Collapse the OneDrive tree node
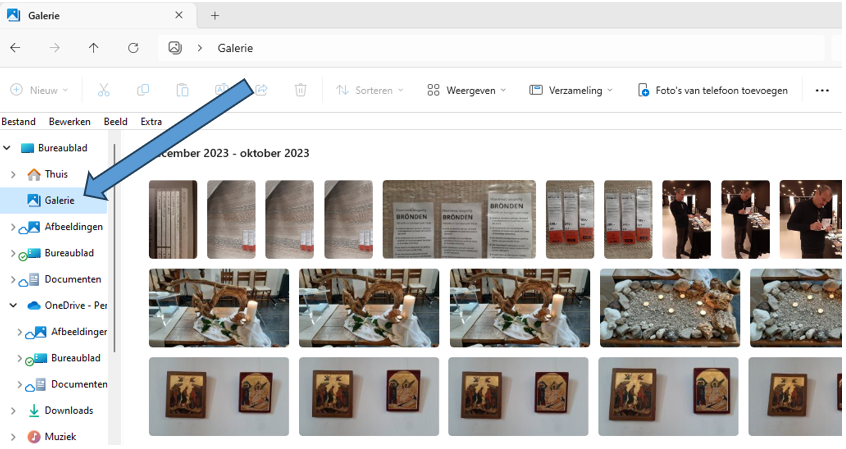Screen dimensions: 846x449 [13, 305]
